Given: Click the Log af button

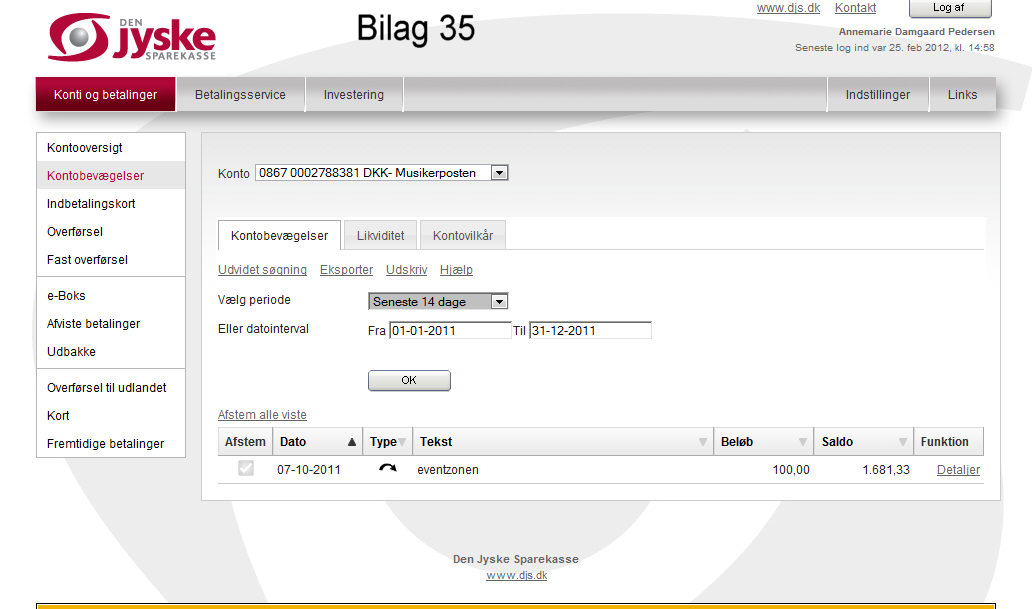Looking at the screenshot, I should (x=950, y=8).
